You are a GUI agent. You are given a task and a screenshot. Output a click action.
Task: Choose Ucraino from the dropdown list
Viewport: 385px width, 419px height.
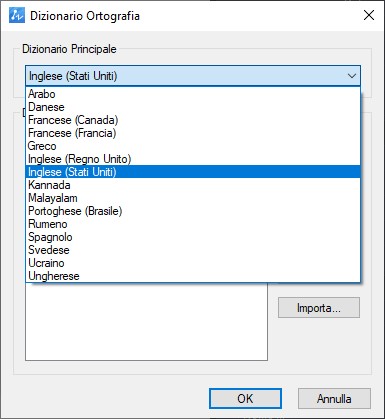click(x=193, y=263)
